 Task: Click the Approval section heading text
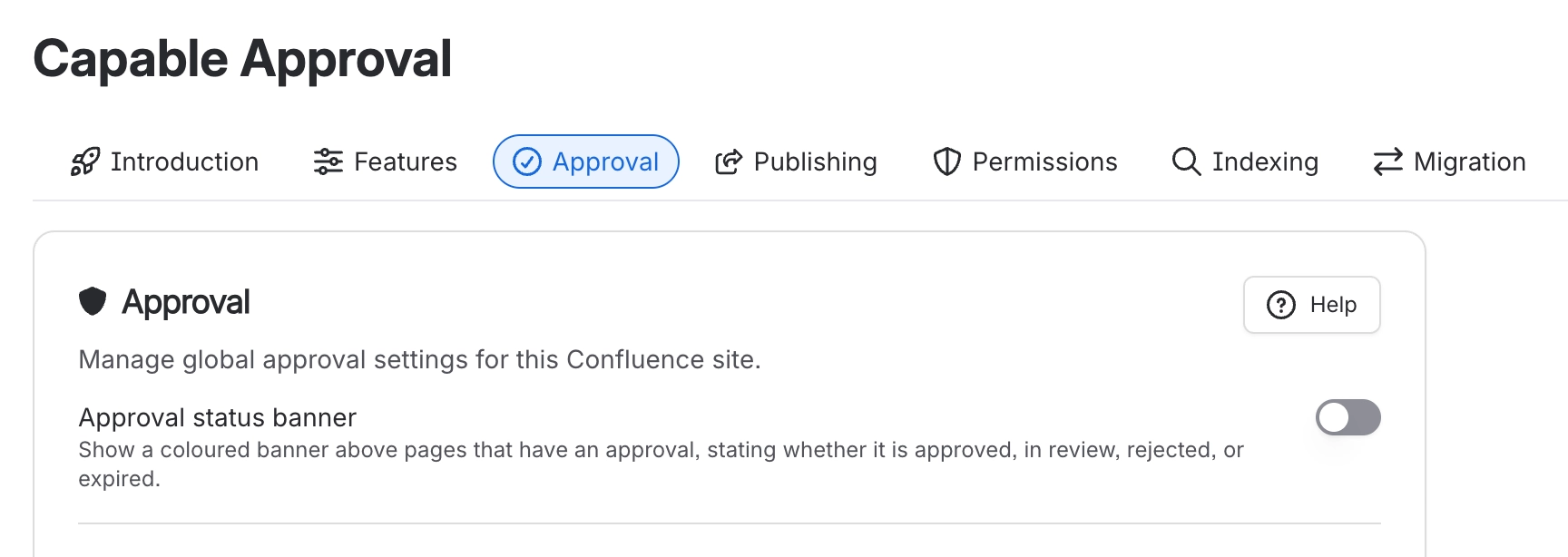[x=186, y=302]
